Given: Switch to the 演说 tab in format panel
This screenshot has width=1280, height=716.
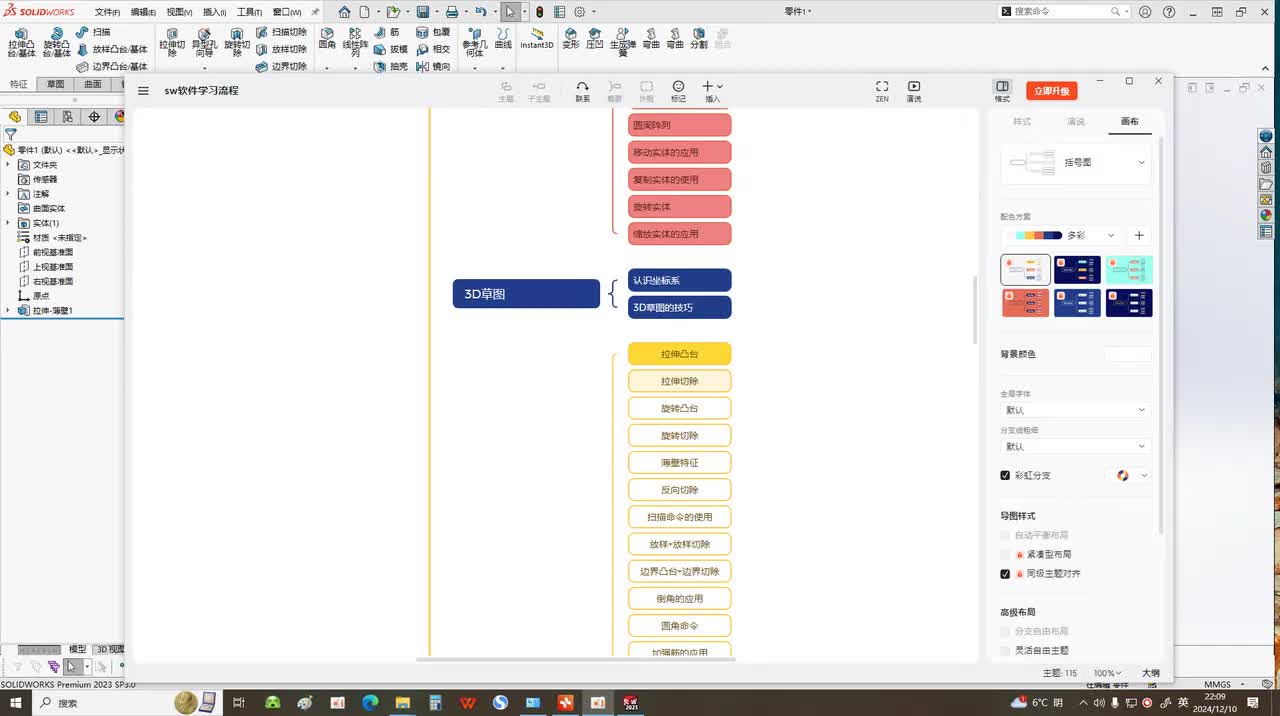Looking at the screenshot, I should click(x=1076, y=121).
